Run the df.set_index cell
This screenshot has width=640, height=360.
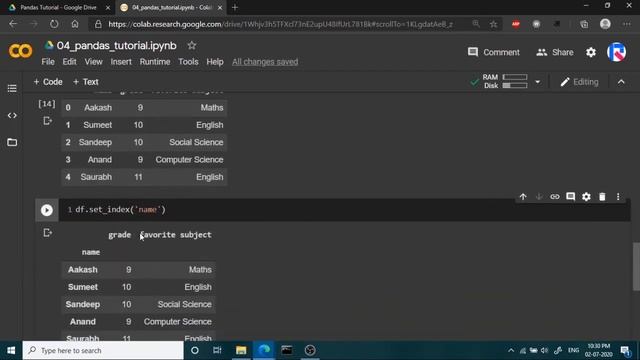tap(47, 210)
